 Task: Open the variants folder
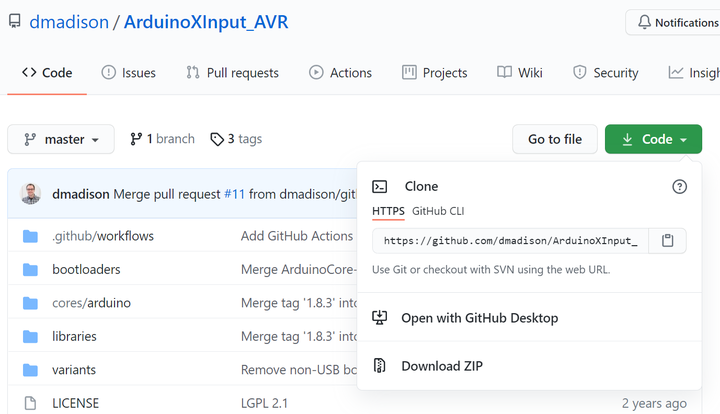tap(74, 370)
